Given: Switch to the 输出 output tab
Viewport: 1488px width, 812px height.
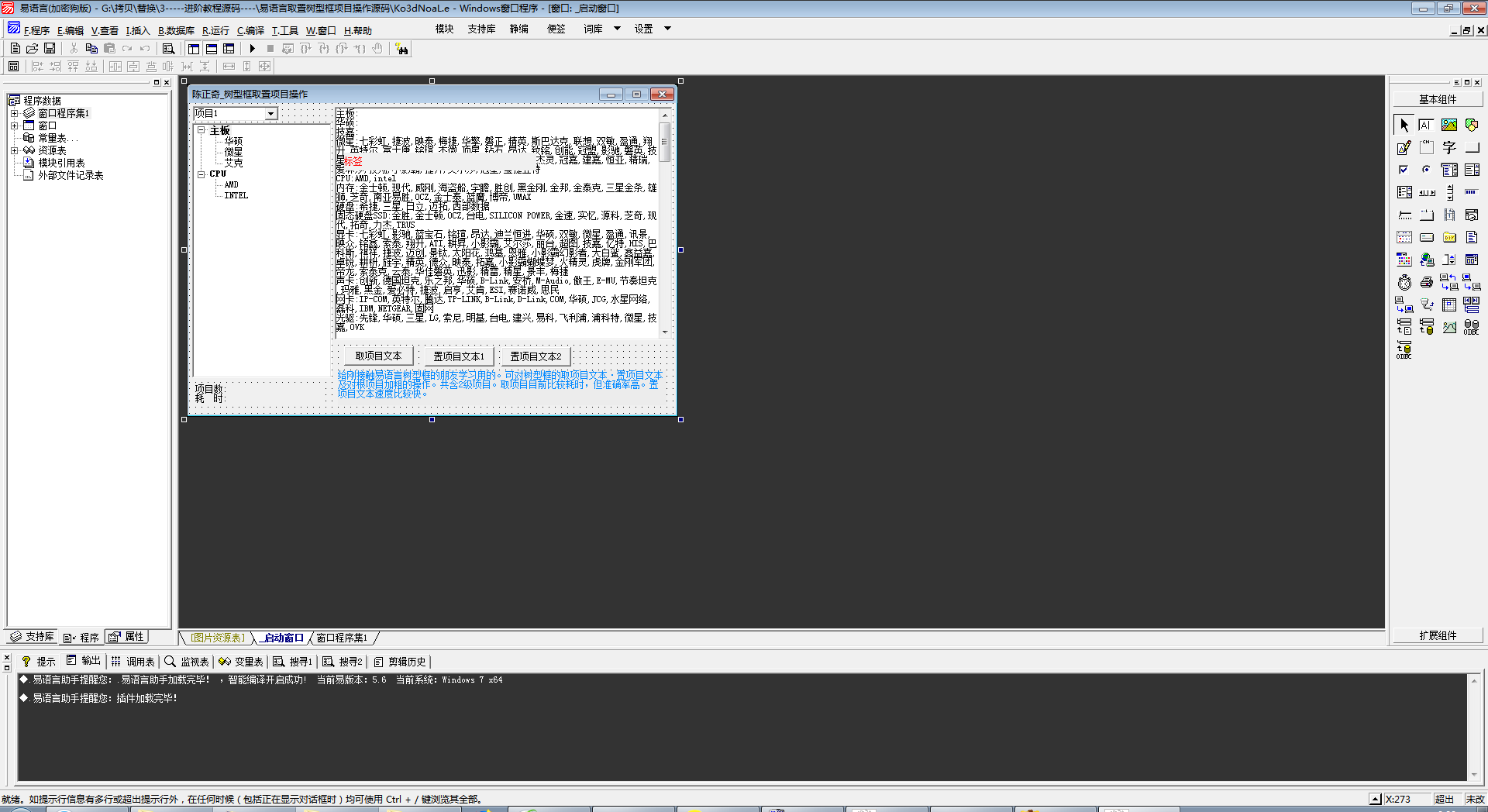Looking at the screenshot, I should point(84,661).
